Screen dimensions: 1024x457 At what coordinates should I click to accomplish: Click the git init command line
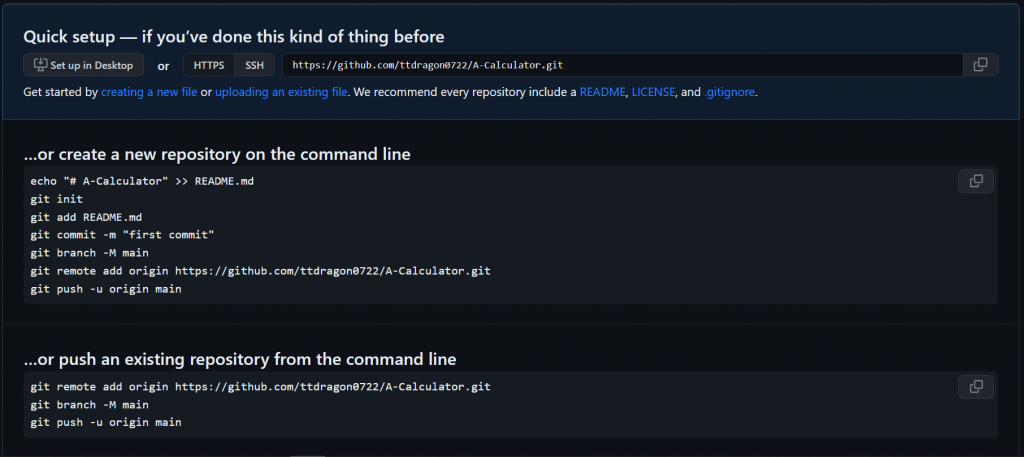[56, 199]
